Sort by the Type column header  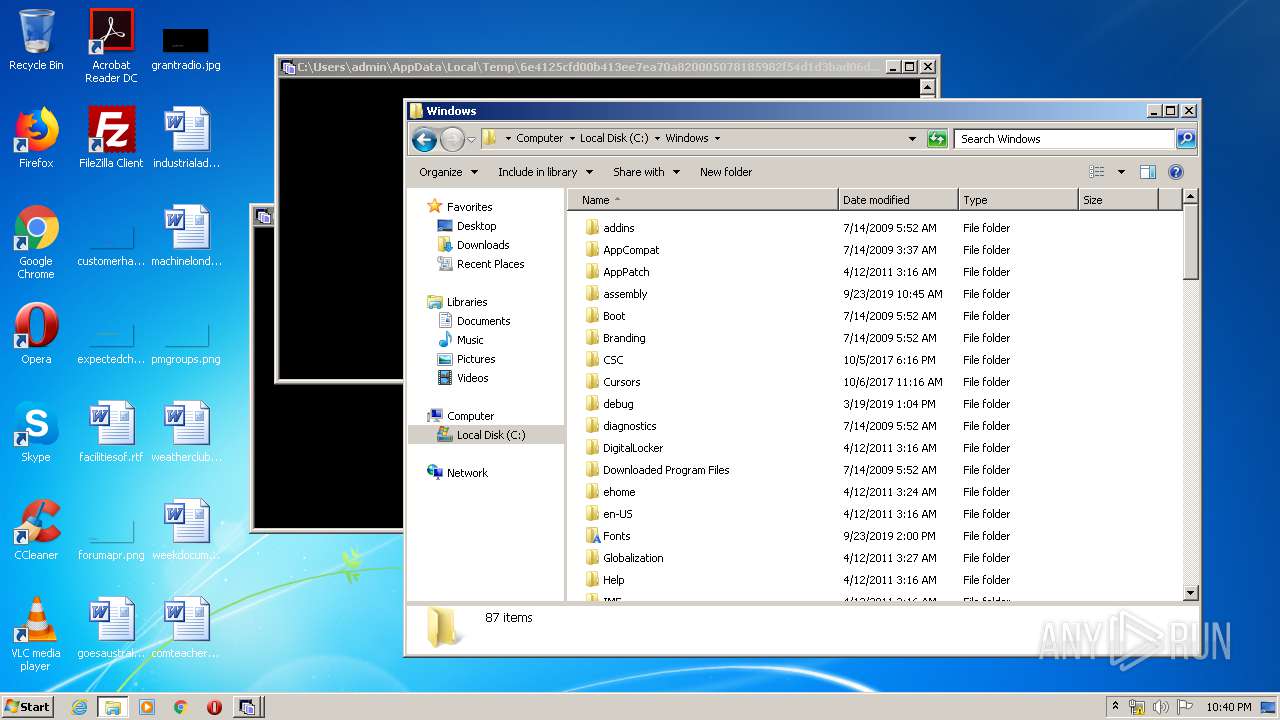tap(1018, 200)
